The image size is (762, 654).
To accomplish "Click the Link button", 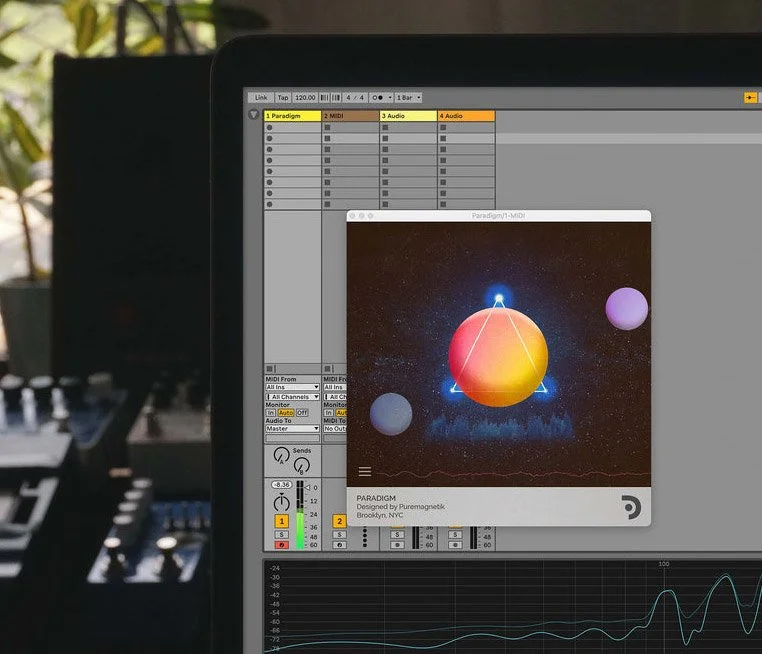I will pos(261,98).
